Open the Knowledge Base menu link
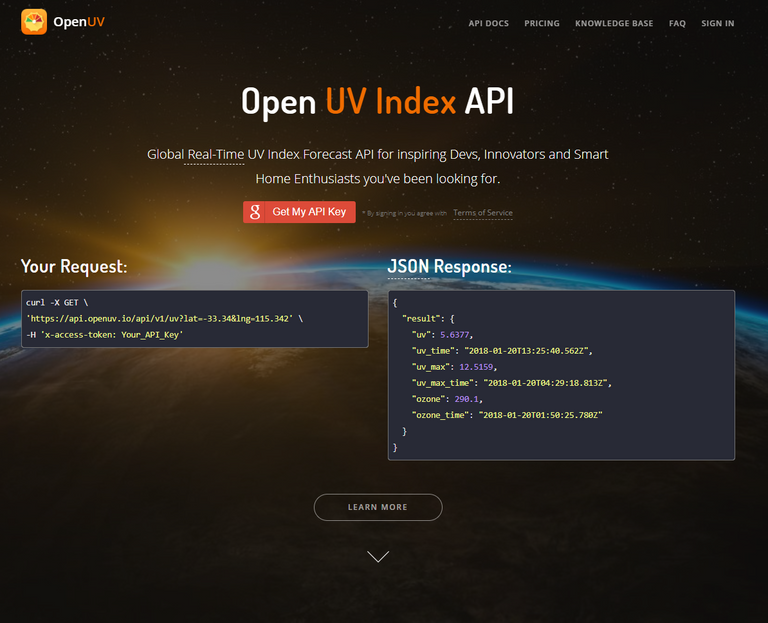Image resolution: width=768 pixels, height=623 pixels. tap(614, 24)
